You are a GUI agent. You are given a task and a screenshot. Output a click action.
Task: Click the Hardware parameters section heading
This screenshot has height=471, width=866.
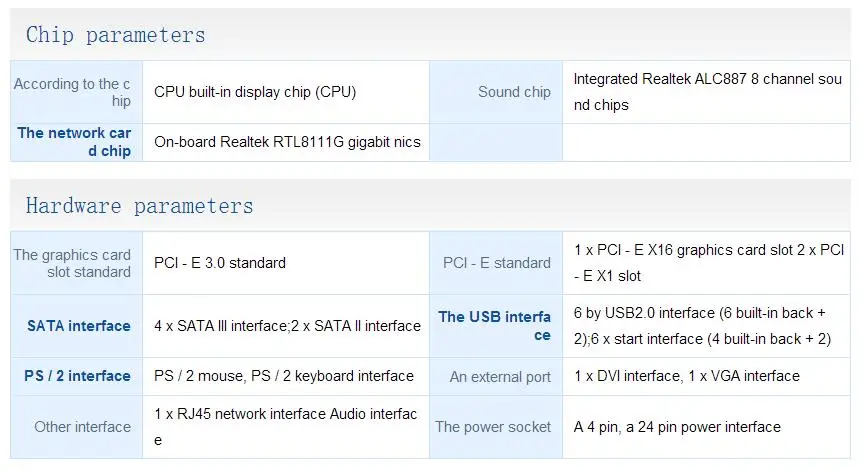tap(139, 206)
